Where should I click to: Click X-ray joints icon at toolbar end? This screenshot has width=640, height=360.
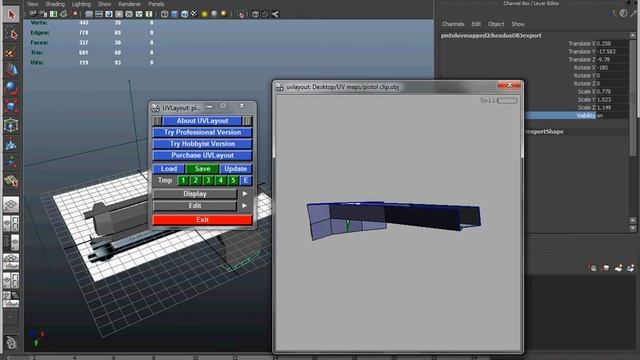[x=276, y=14]
